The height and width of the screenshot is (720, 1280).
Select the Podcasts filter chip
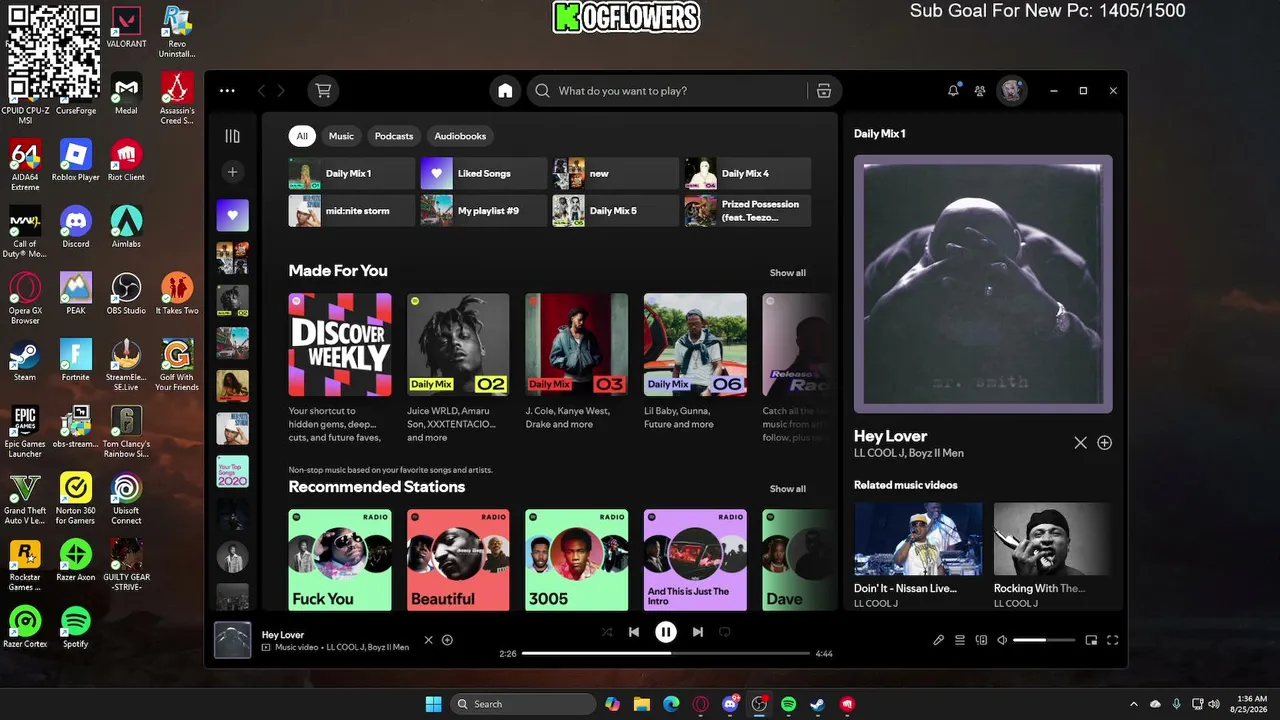coord(394,136)
